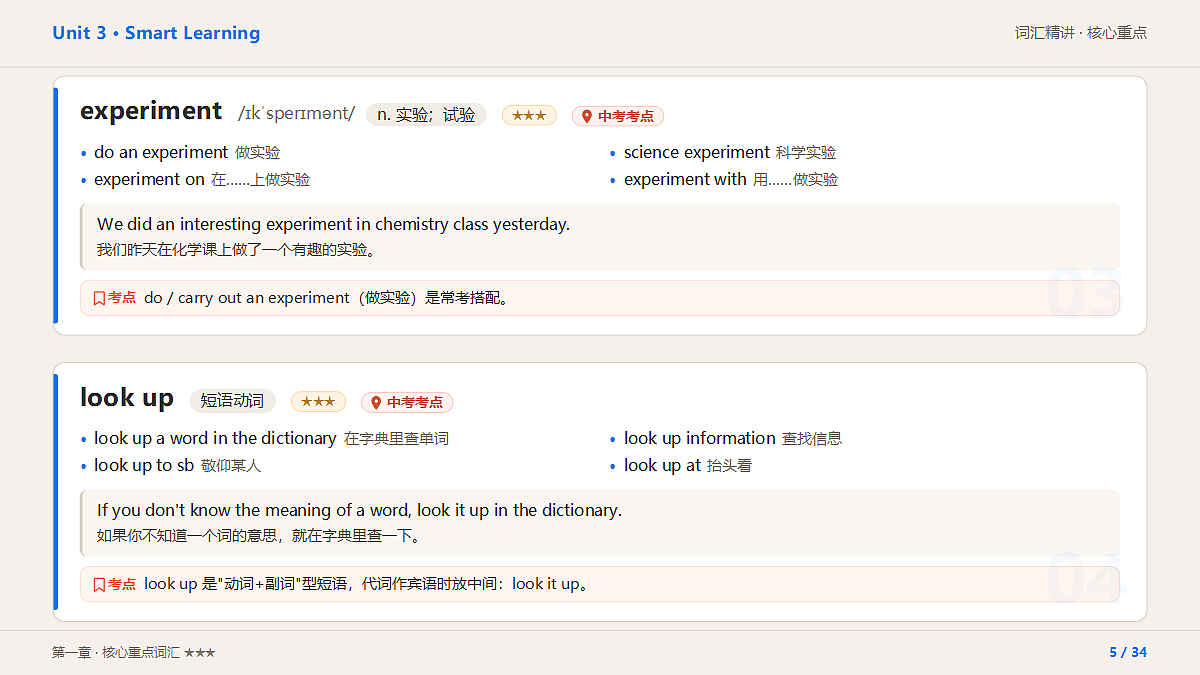
Task: Select the headword experiment
Action: coord(151,111)
